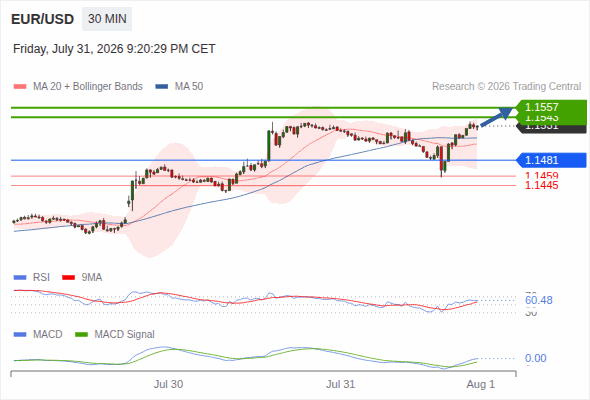The height and width of the screenshot is (400, 590).
Task: Click the 1.1445 red support label
Action: 541,185
